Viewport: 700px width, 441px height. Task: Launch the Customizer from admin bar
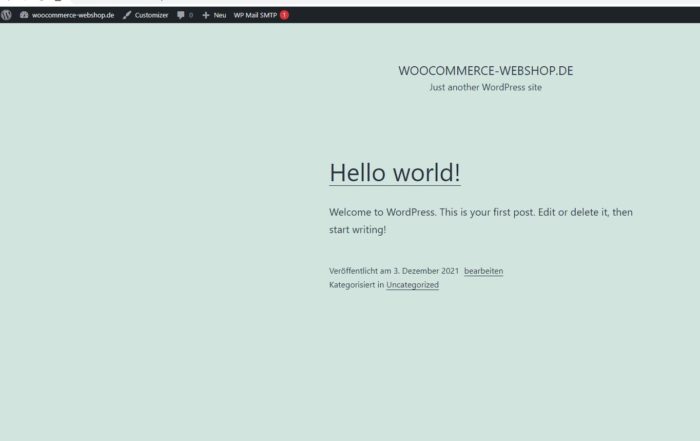pyautogui.click(x=146, y=15)
